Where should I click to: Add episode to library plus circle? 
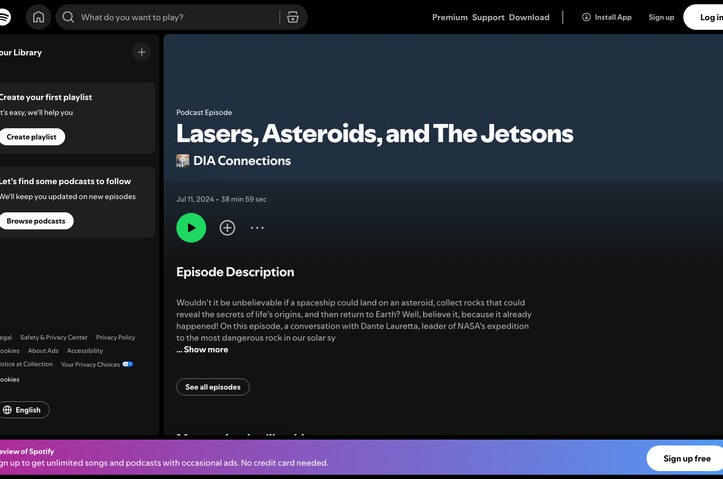[227, 228]
